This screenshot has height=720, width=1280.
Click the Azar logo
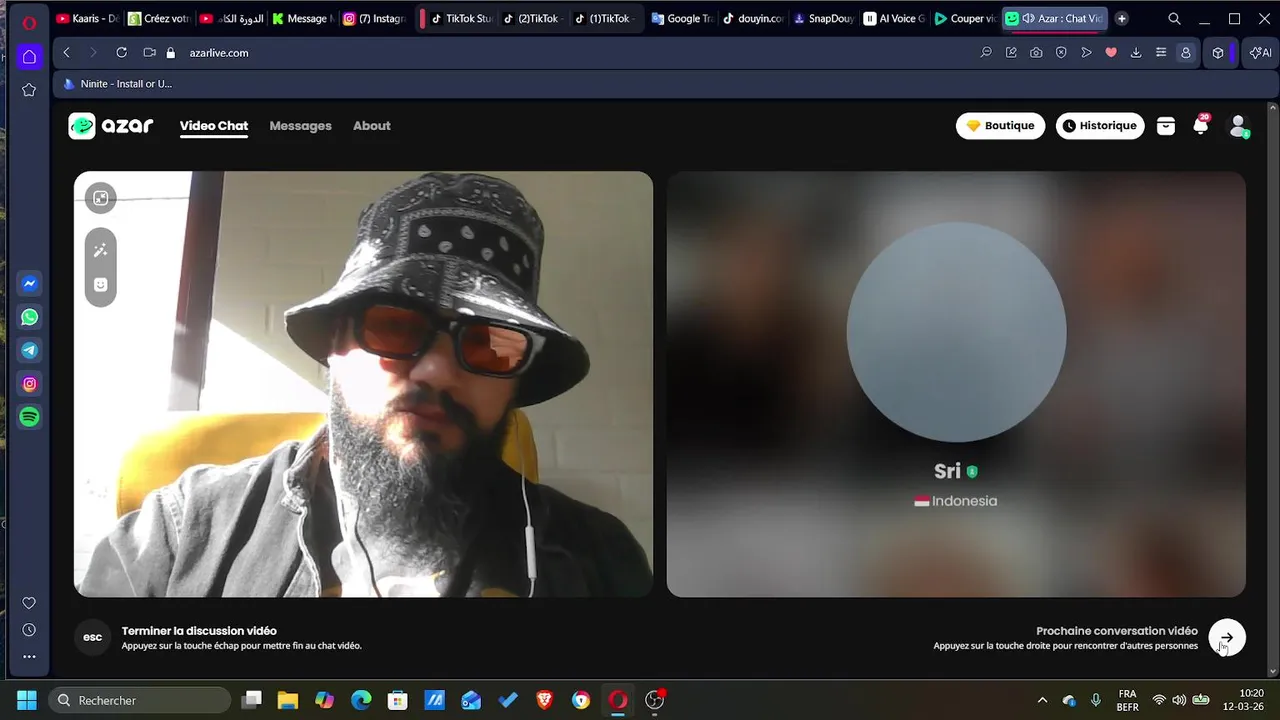click(x=111, y=126)
